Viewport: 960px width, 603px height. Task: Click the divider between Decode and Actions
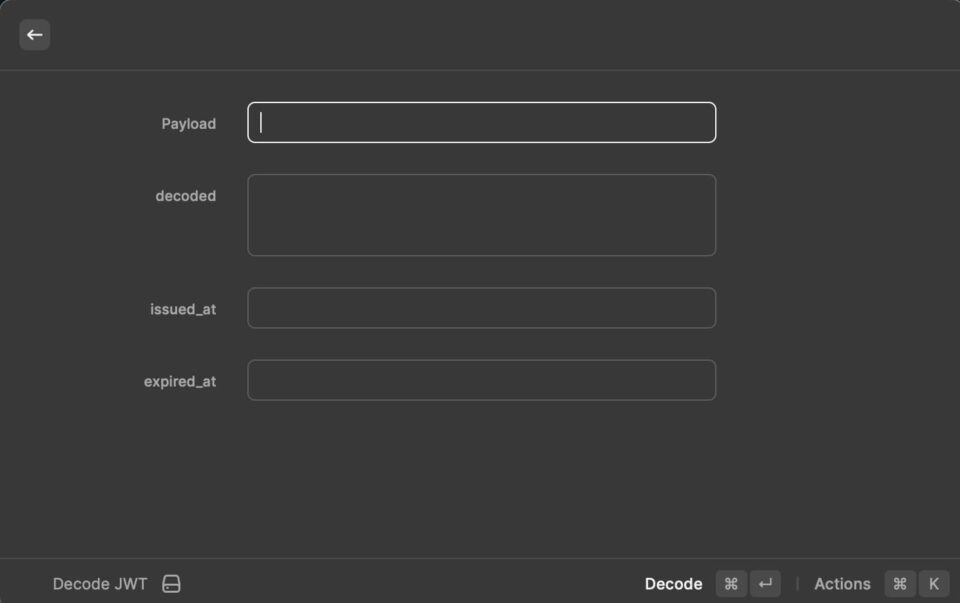point(797,583)
